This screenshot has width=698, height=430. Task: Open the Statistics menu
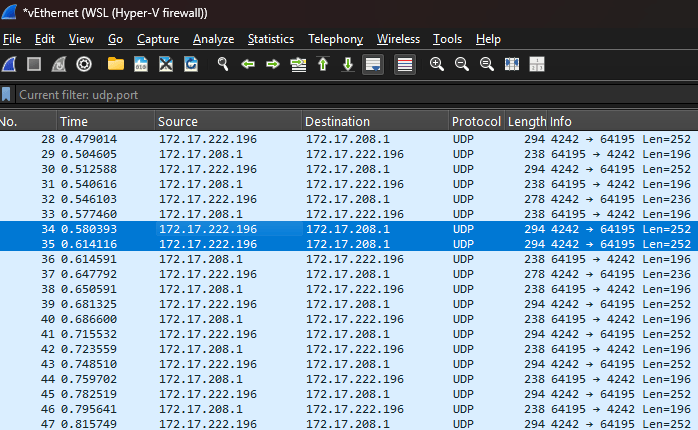coord(270,39)
